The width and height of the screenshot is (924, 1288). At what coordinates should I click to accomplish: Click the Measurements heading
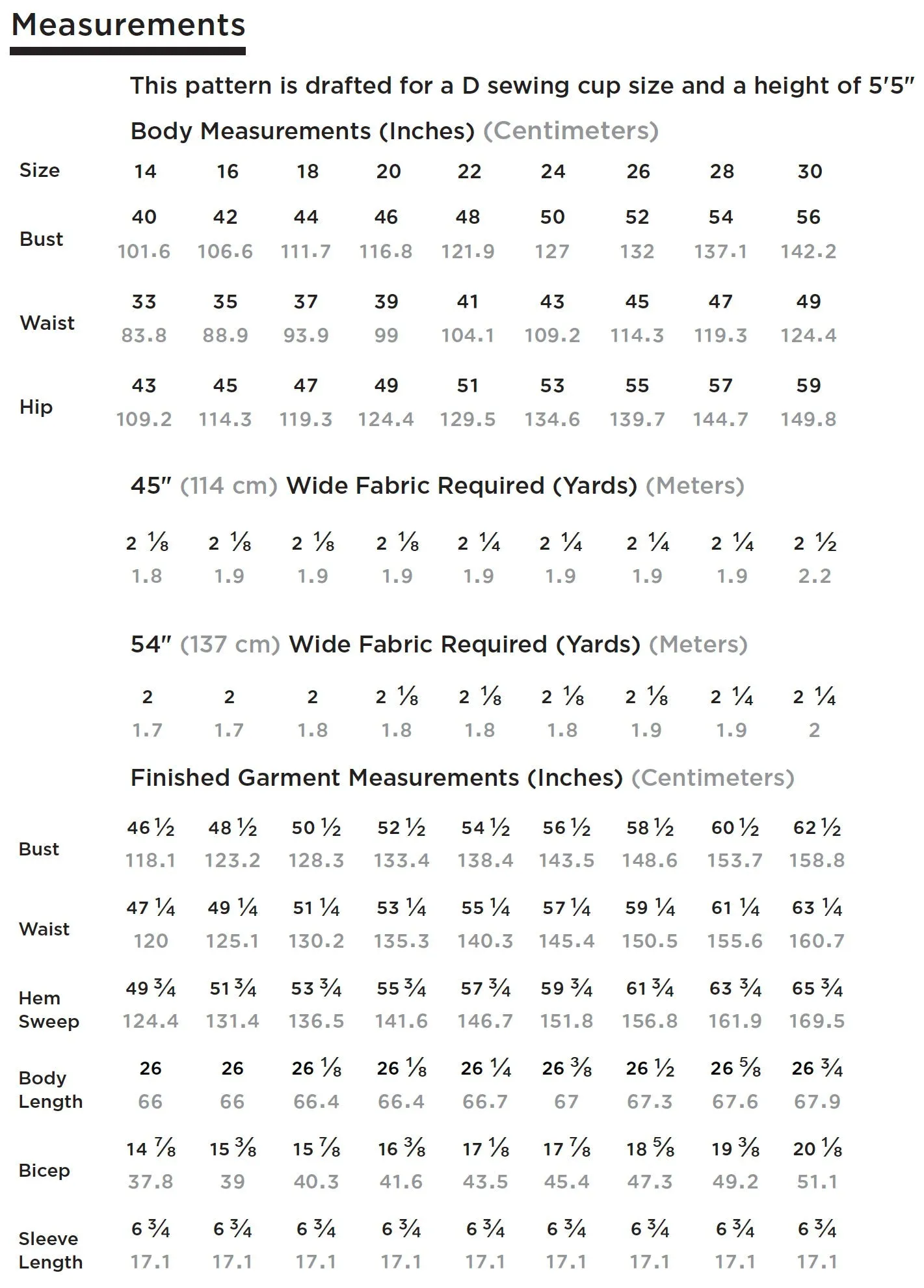click(128, 25)
